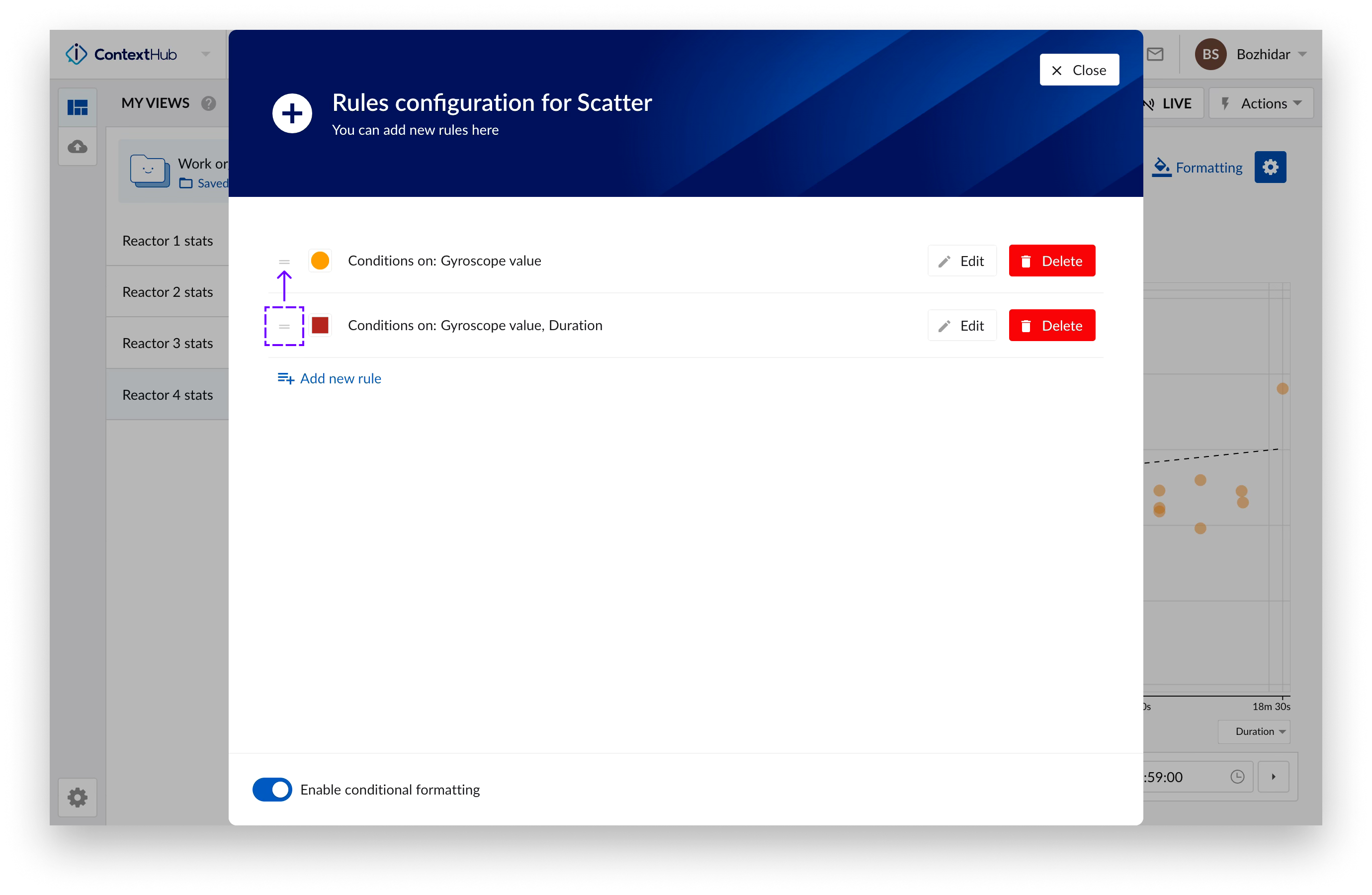Image resolution: width=1372 pixels, height=895 pixels.
Task: Click the cloud upload sidebar icon
Action: pyautogui.click(x=77, y=147)
